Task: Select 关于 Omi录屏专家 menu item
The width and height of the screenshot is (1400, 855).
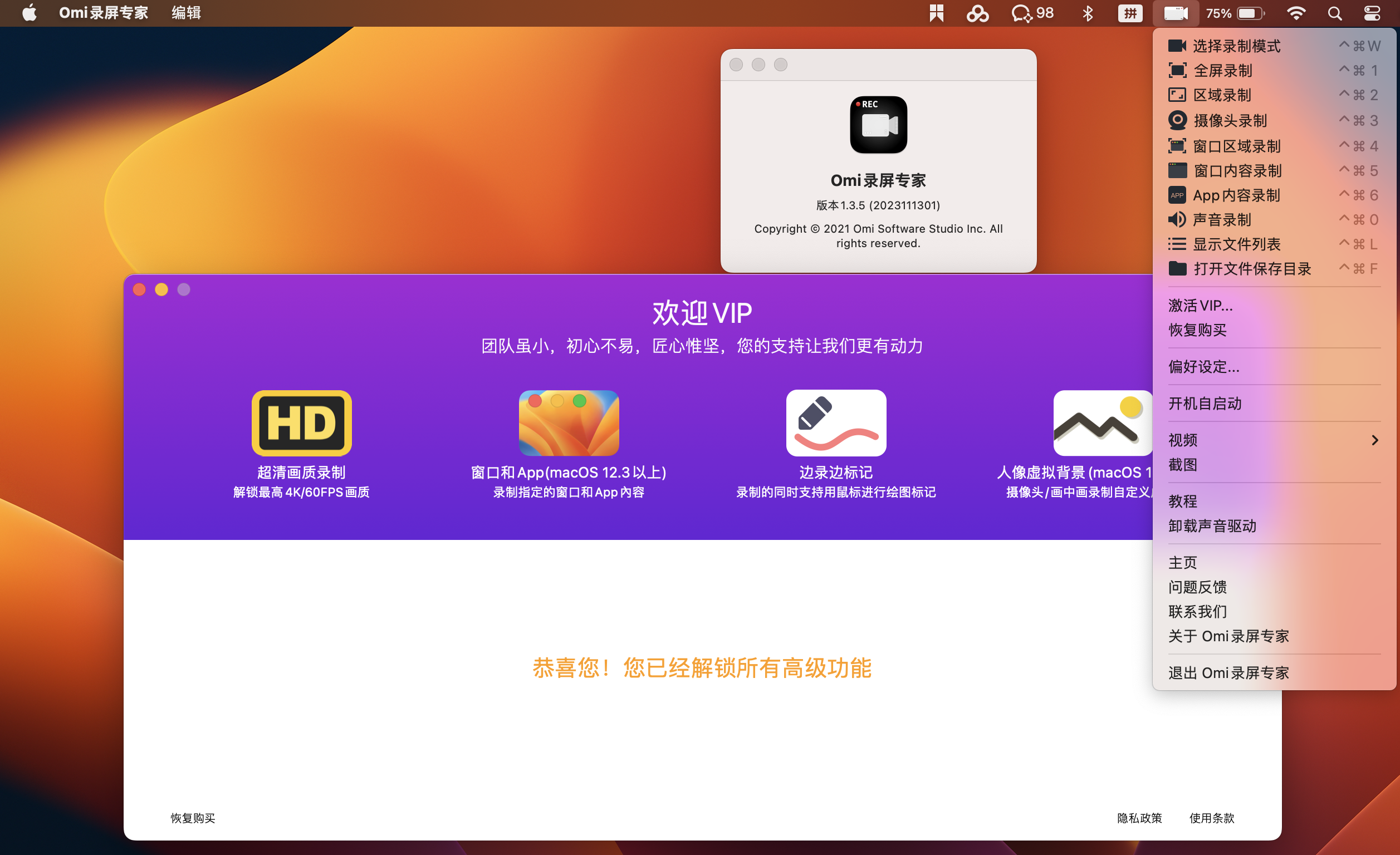Action: click(1275, 636)
